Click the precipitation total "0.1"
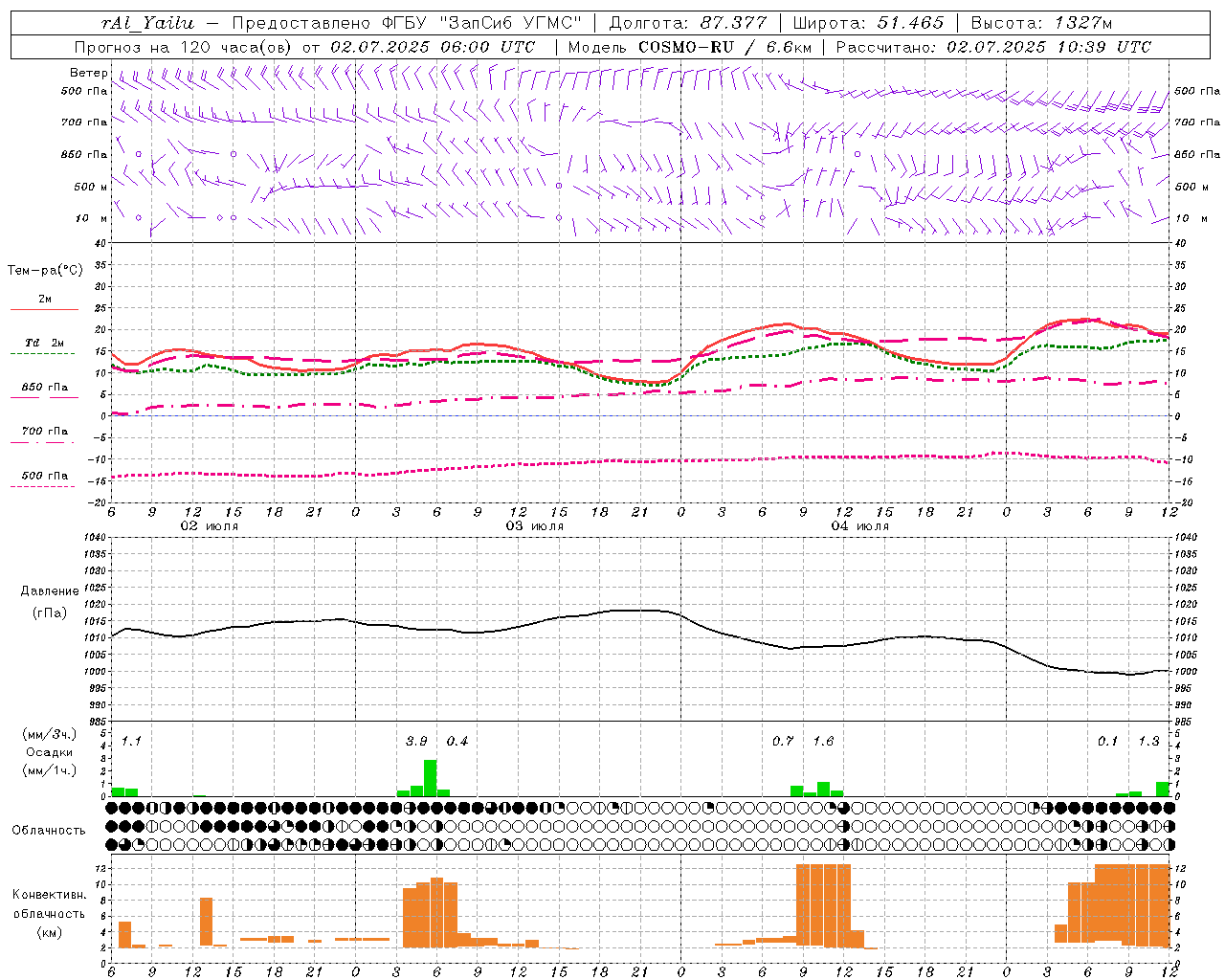1225x980 pixels. click(1108, 742)
